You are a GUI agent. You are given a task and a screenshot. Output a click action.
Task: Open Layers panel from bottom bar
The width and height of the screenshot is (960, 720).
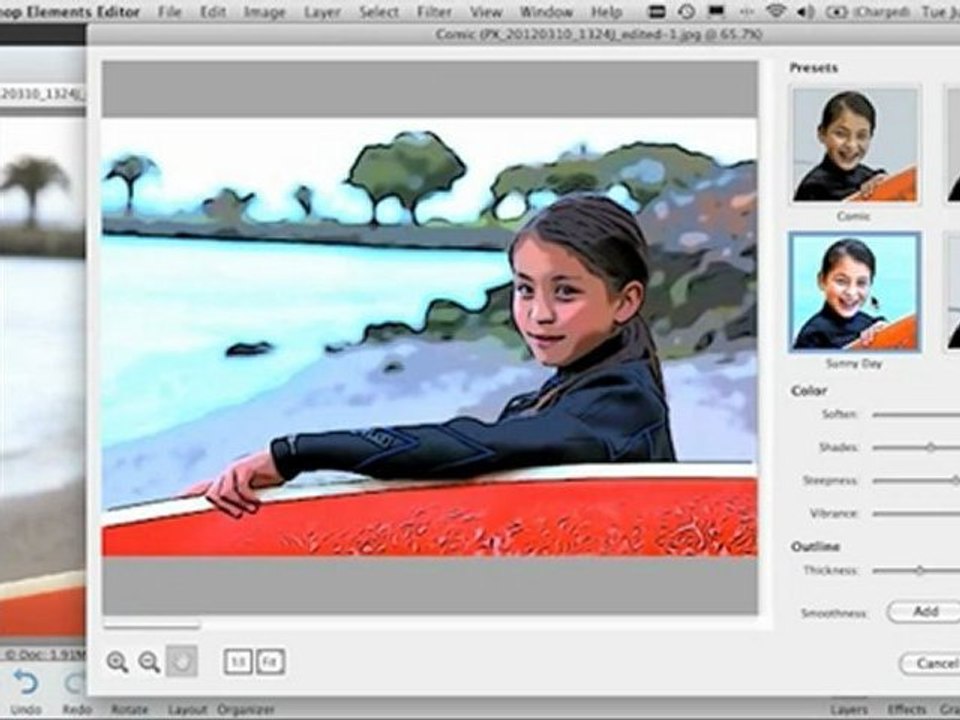(849, 710)
